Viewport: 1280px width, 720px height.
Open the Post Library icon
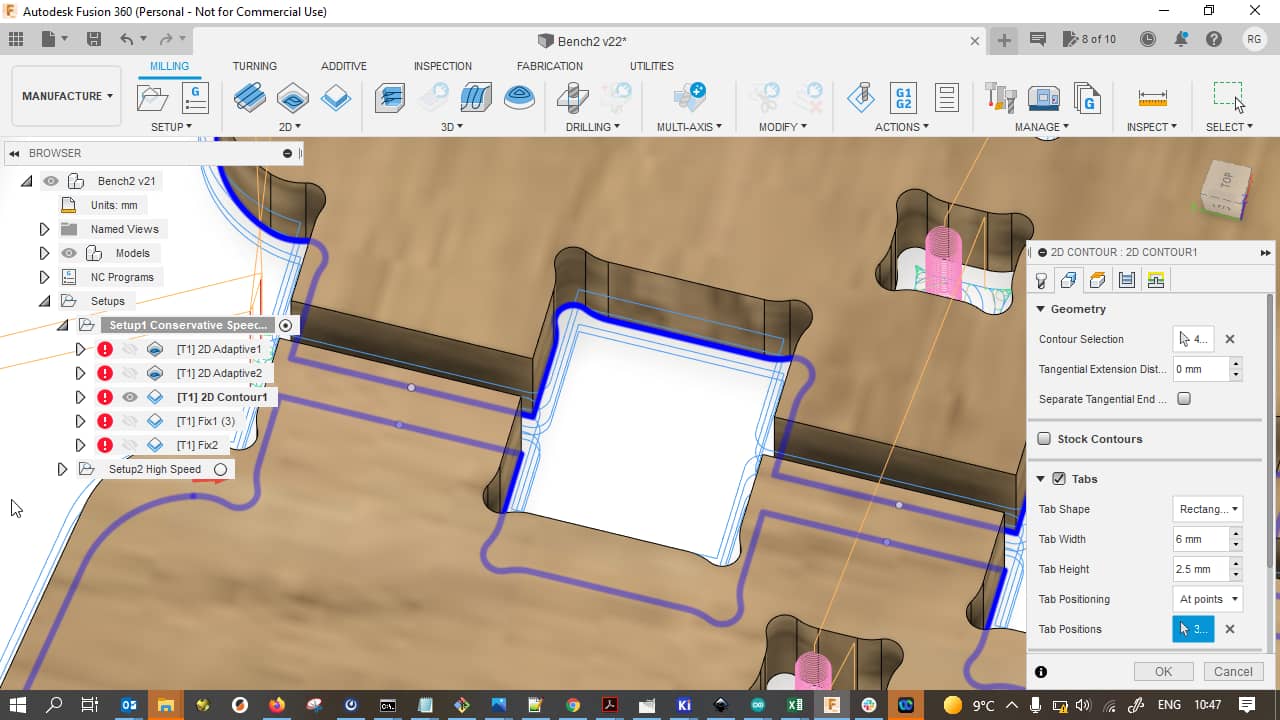pos(1087,98)
